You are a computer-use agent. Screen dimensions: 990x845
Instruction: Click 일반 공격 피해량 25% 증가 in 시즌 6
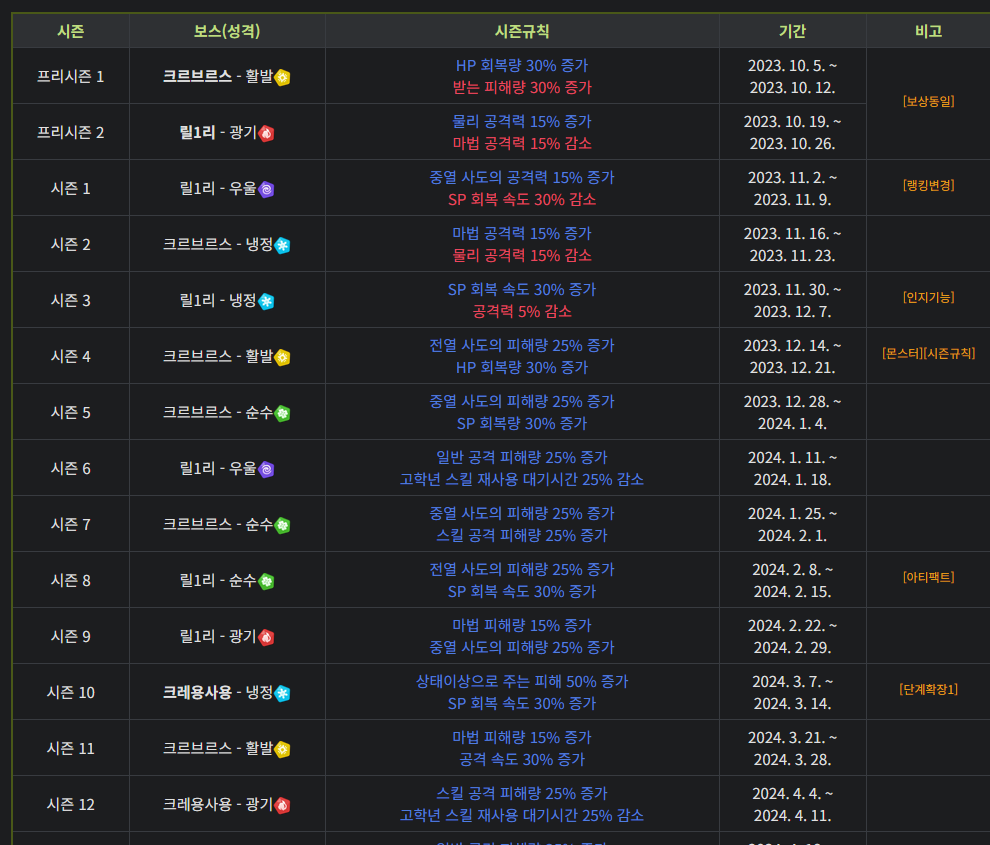point(522,457)
